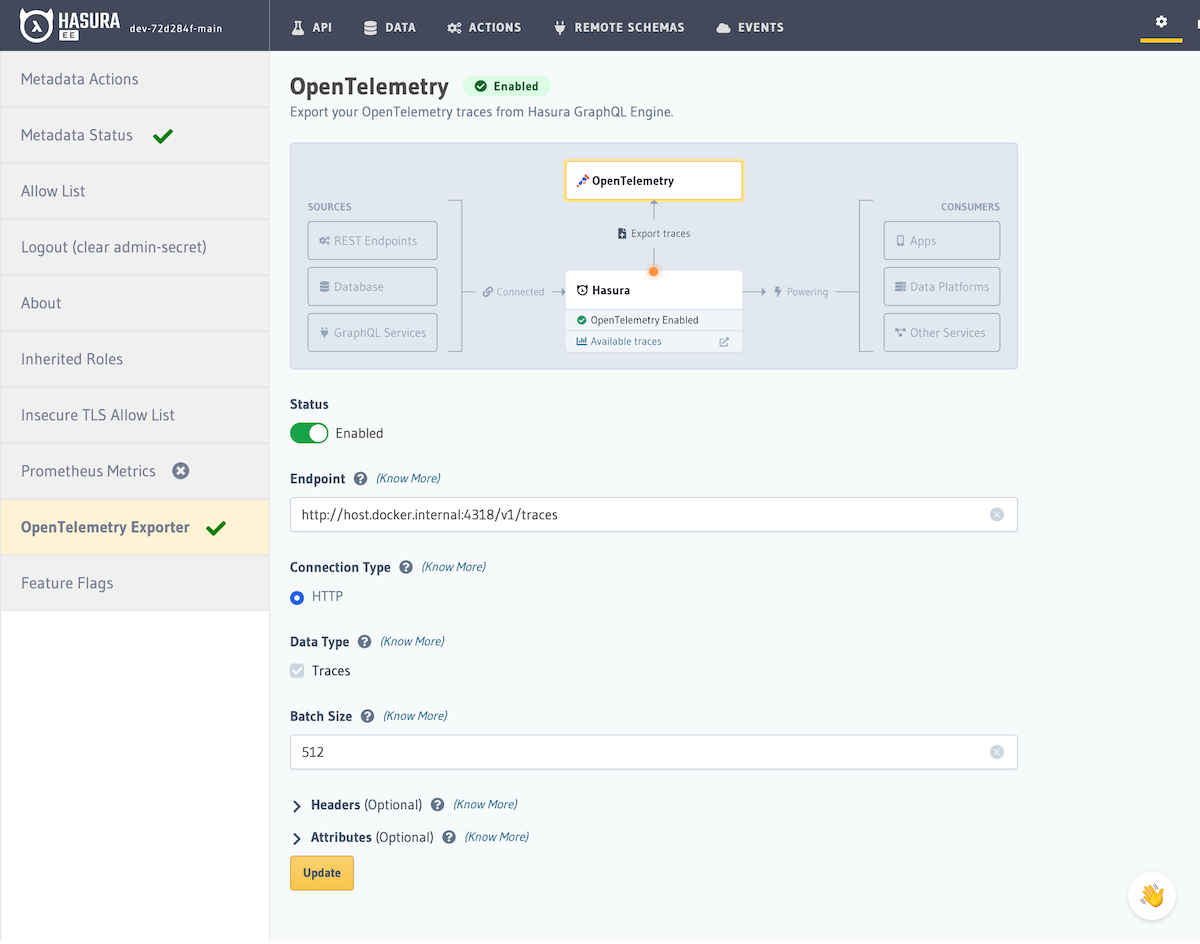The width and height of the screenshot is (1200, 944).
Task: Clear the Batch Size field with x icon
Action: (x=997, y=752)
